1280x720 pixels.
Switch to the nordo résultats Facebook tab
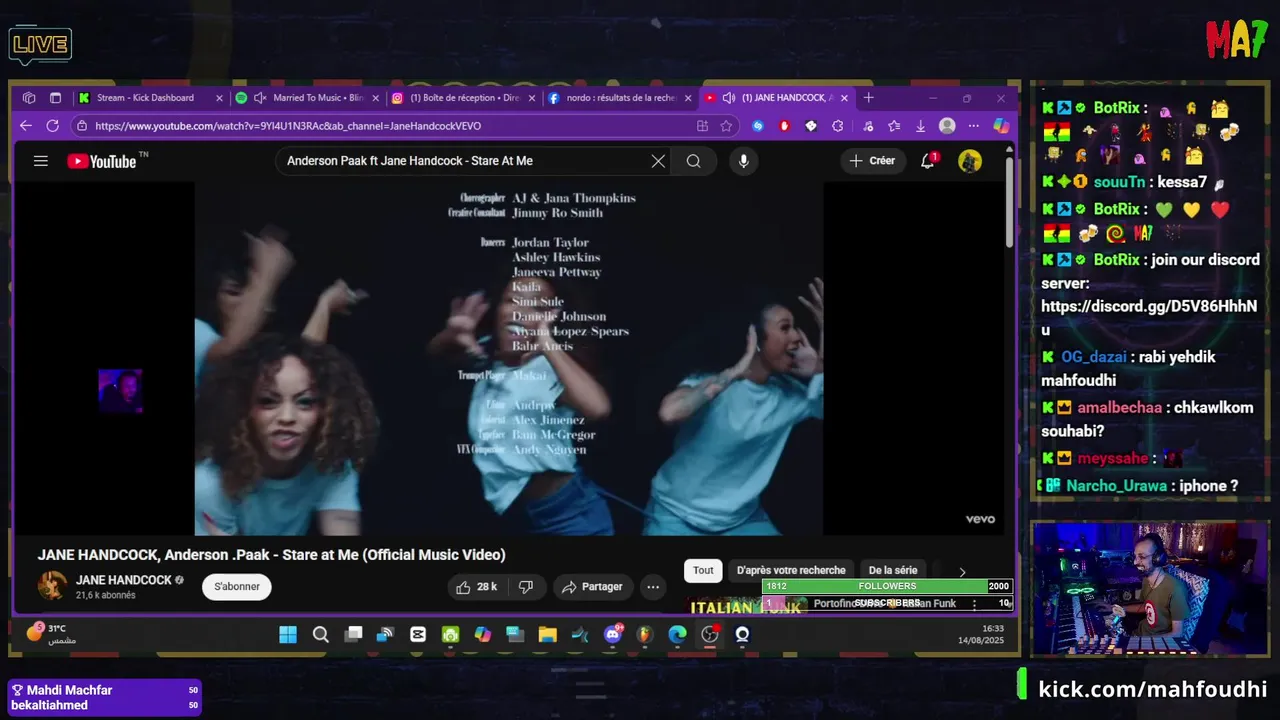pos(621,98)
